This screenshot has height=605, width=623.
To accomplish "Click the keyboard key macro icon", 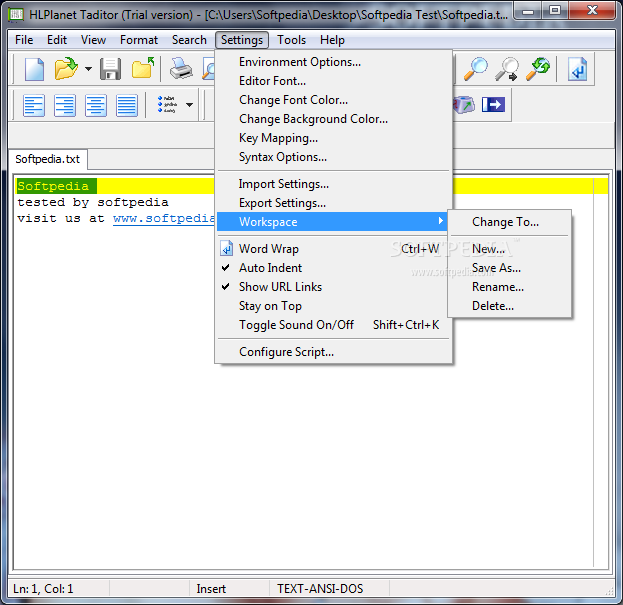I will point(463,105).
